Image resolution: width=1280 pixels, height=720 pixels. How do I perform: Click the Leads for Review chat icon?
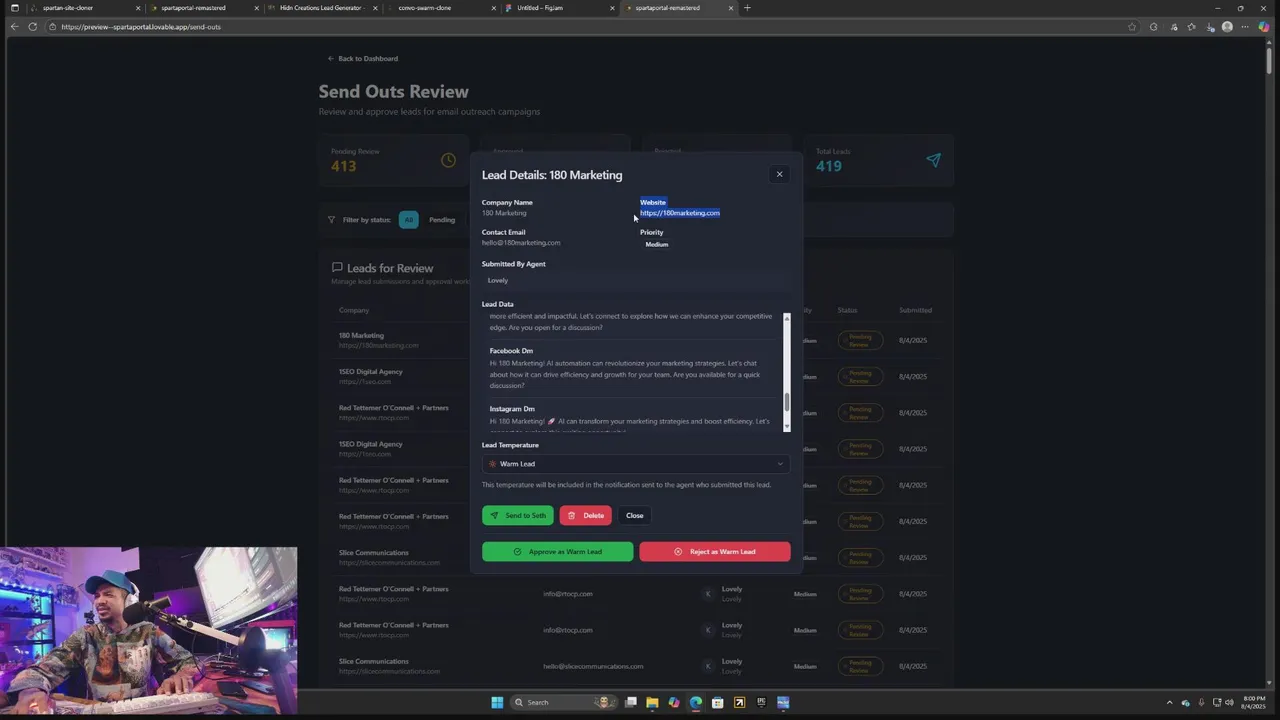click(x=337, y=268)
